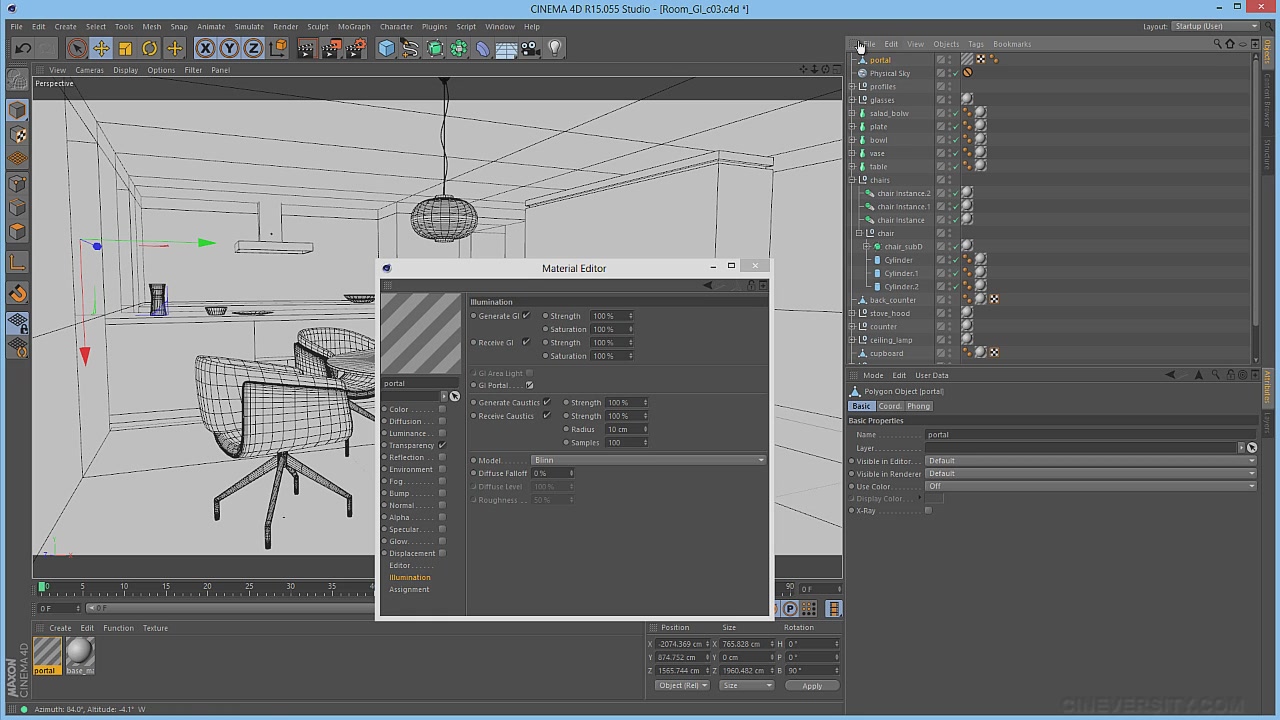1280x720 pixels.
Task: Click the Make Editable icon in left toolbar
Action: [x=17, y=81]
